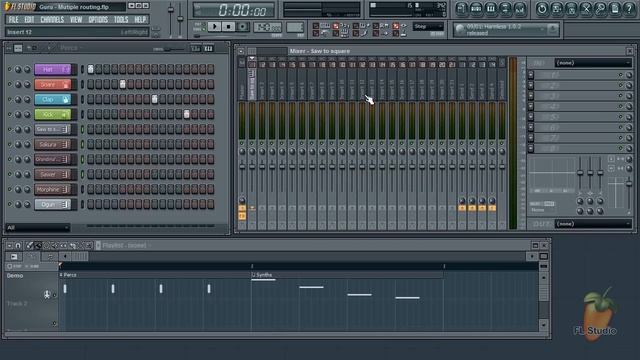The width and height of the screenshot is (640, 360).
Task: Toggle the magnet snap icon in Playlist
Action: 18,245
